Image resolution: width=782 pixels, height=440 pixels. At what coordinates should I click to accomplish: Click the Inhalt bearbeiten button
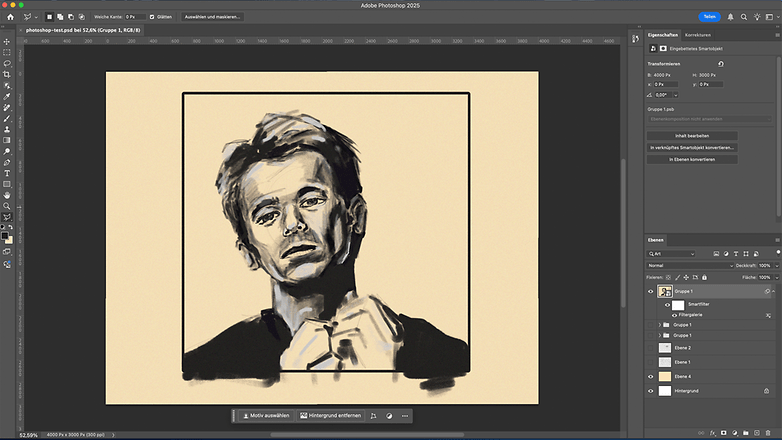[692, 136]
